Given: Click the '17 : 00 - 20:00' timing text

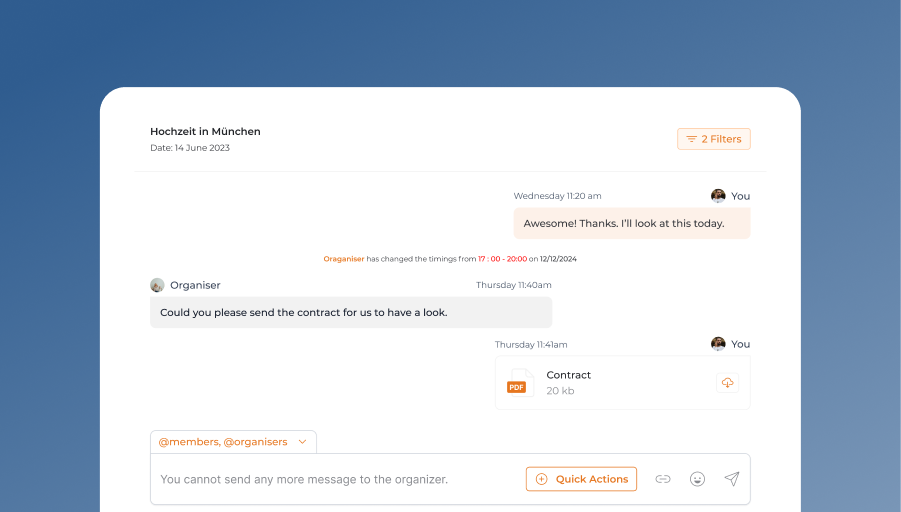Looking at the screenshot, I should pos(502,259).
